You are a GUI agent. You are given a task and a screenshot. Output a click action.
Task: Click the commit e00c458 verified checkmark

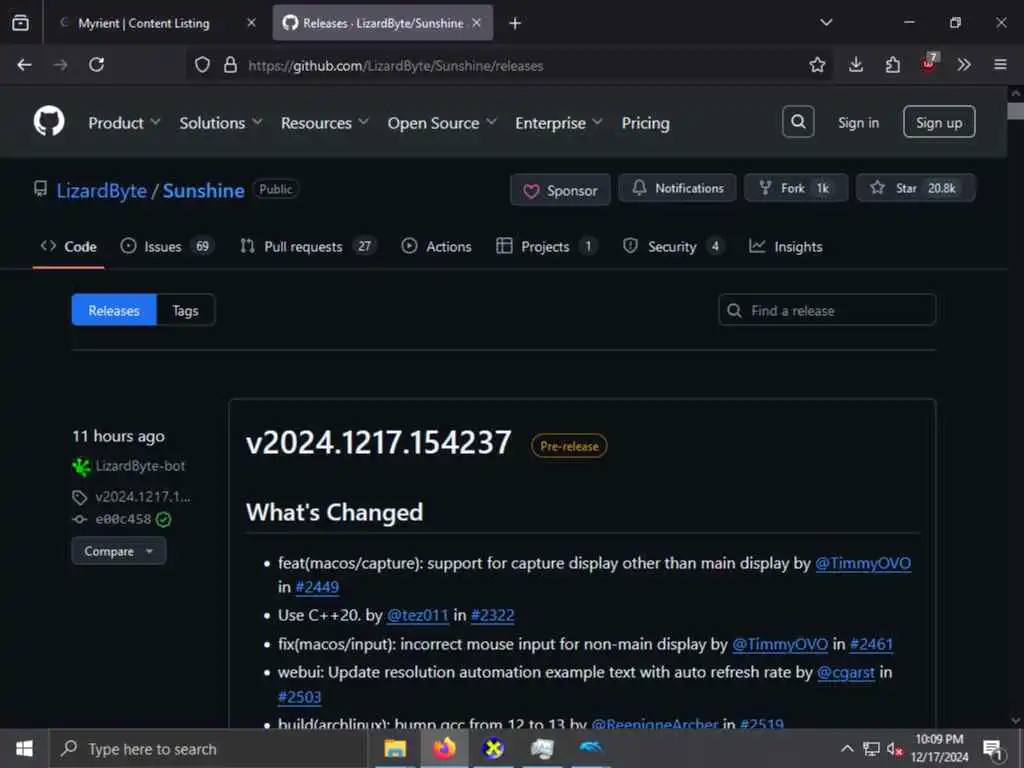click(164, 519)
